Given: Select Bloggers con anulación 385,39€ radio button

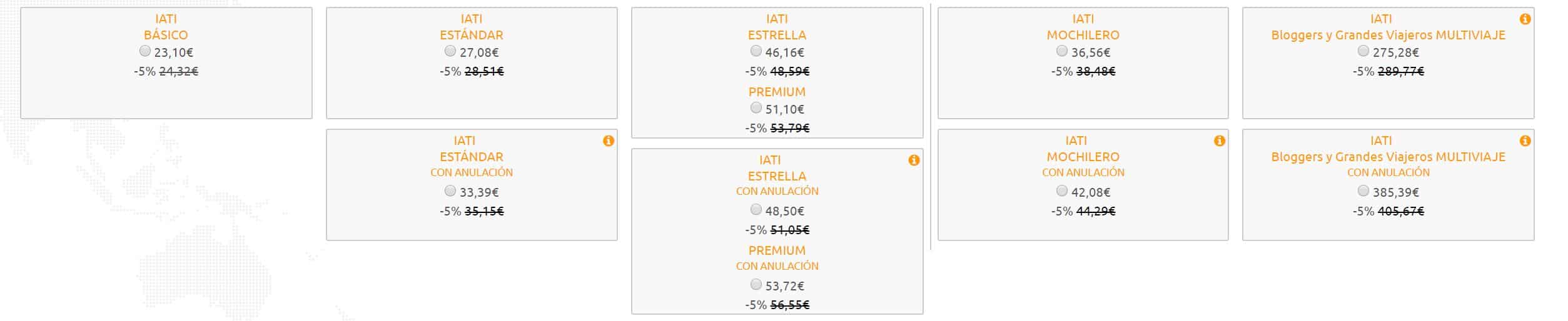Looking at the screenshot, I should click(x=1363, y=191).
